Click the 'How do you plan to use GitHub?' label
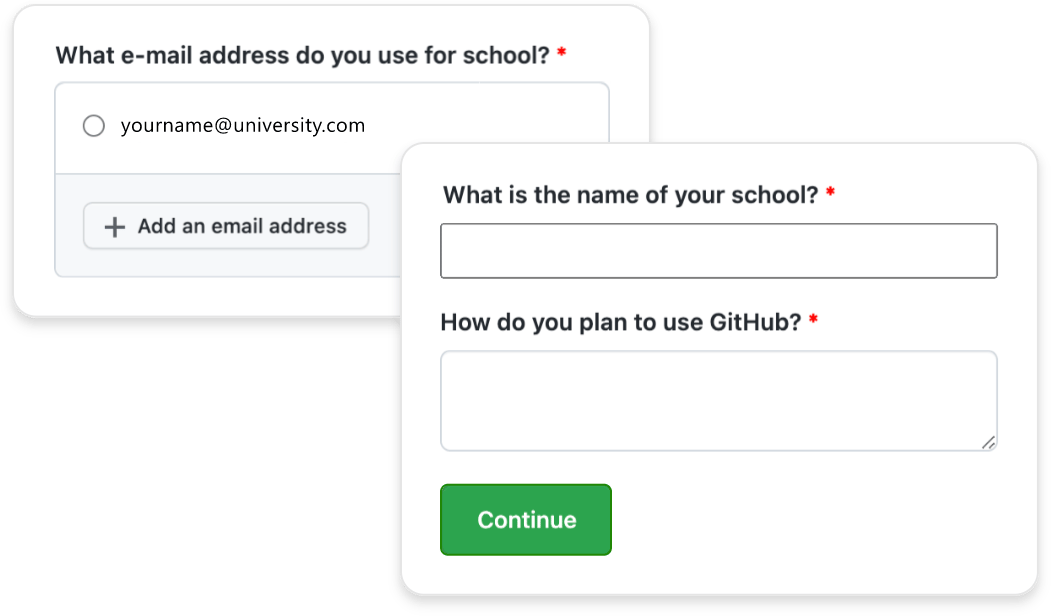 coord(620,323)
